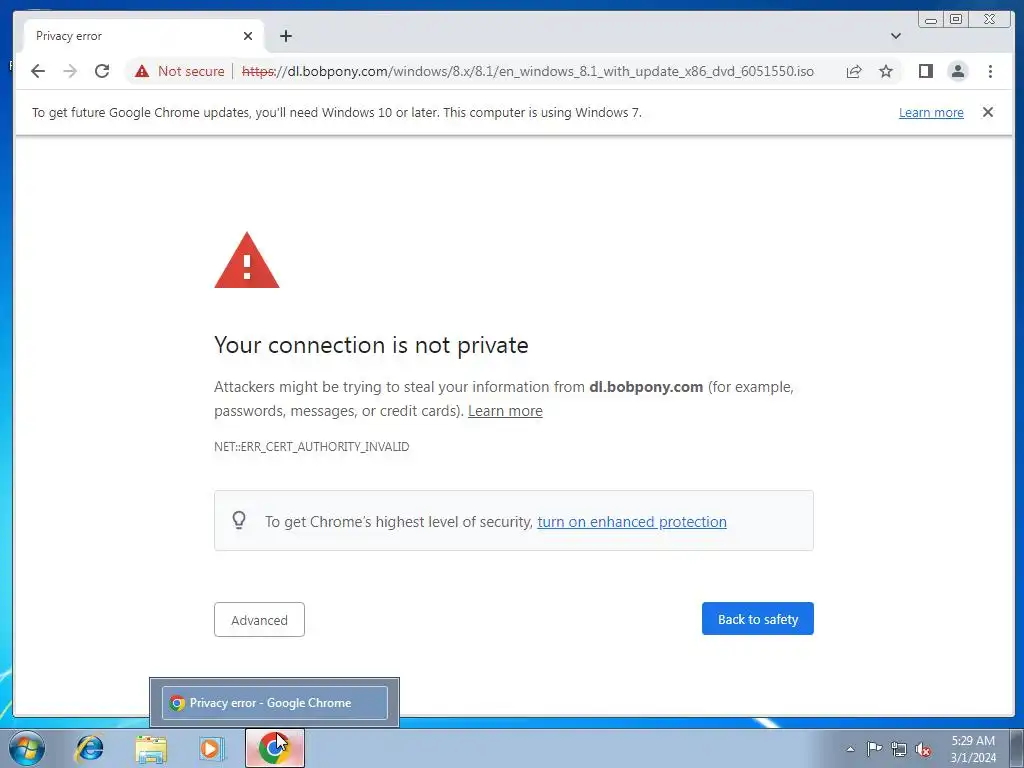Image resolution: width=1024 pixels, height=768 pixels.
Task: Click the Back to safety button
Action: pyautogui.click(x=758, y=618)
